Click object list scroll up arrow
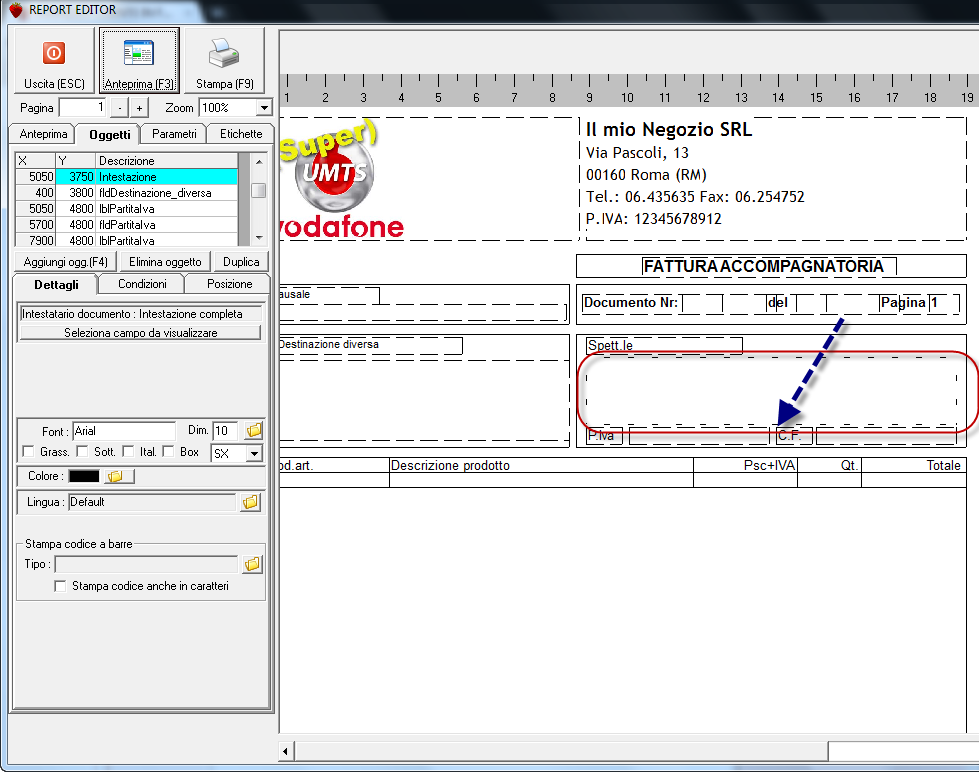 click(259, 161)
